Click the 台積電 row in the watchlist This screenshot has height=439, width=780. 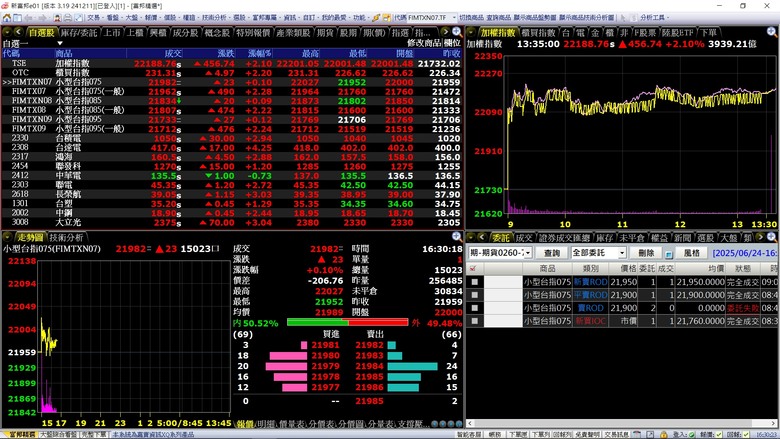232,138
